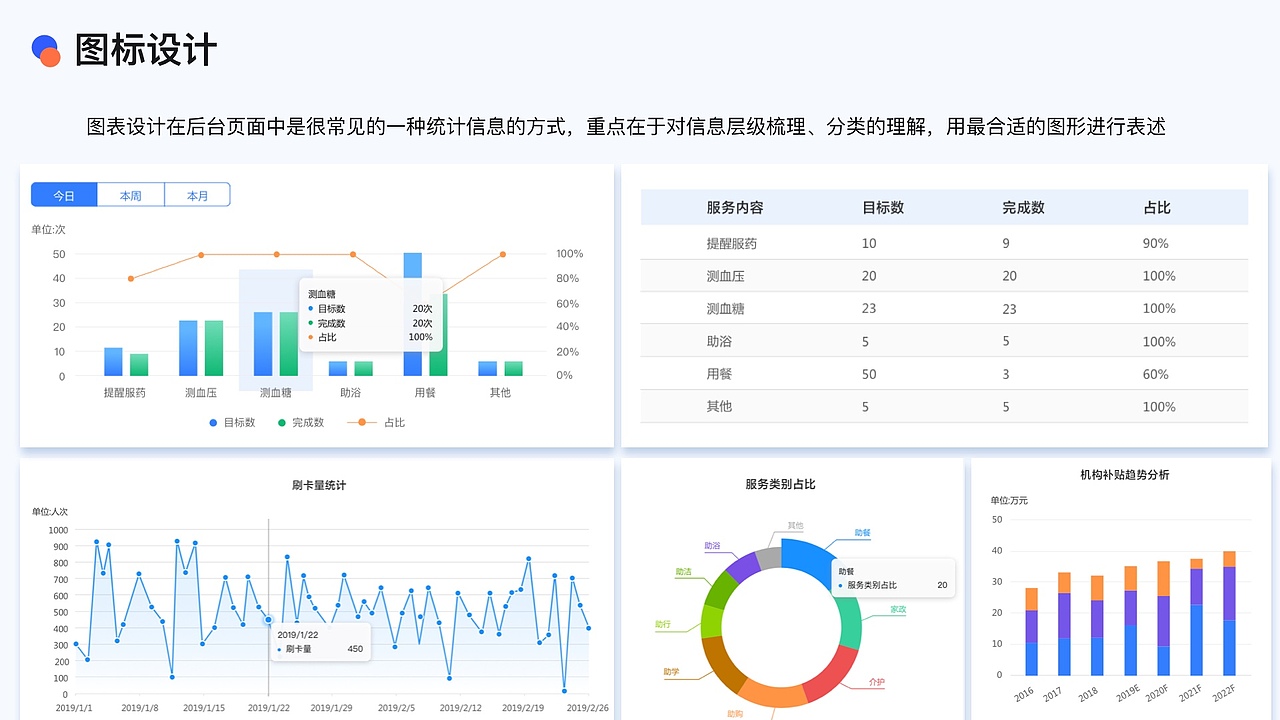The height and width of the screenshot is (720, 1280).
Task: Click the 提醒服药 blue target bar
Action: [x=113, y=362]
